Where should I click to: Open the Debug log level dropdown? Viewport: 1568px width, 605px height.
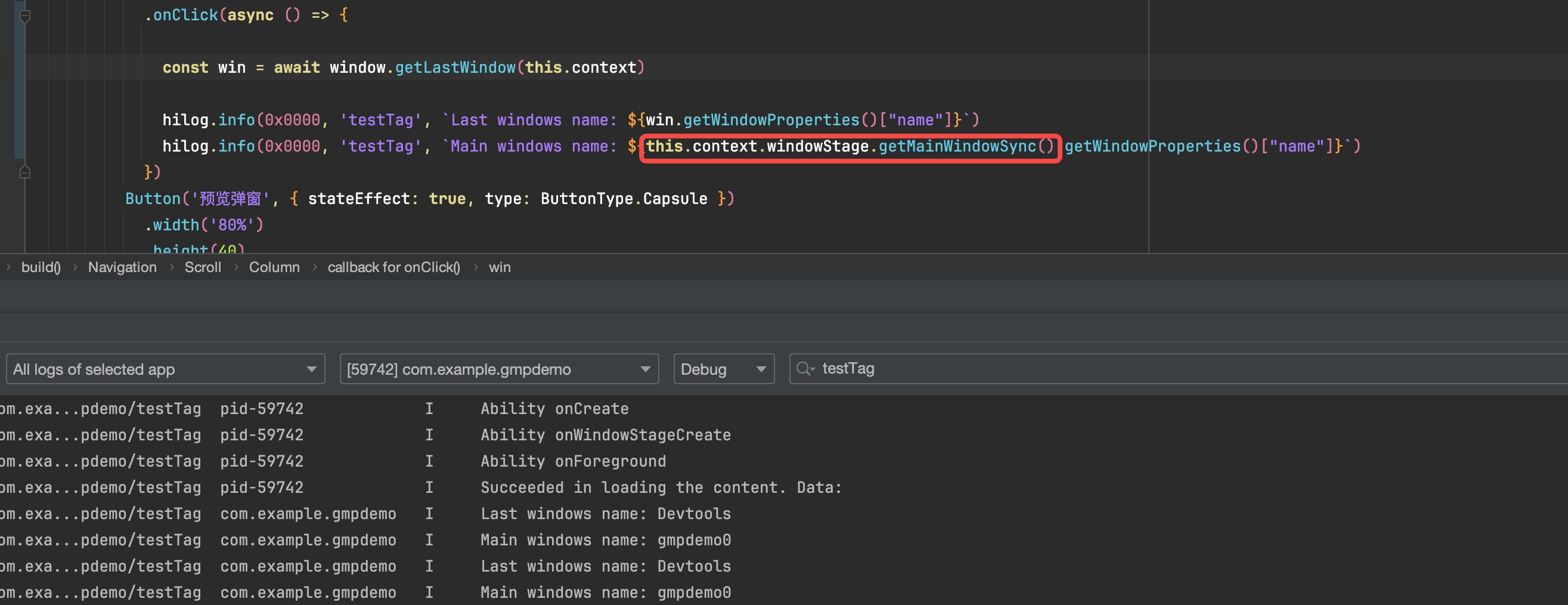(724, 369)
